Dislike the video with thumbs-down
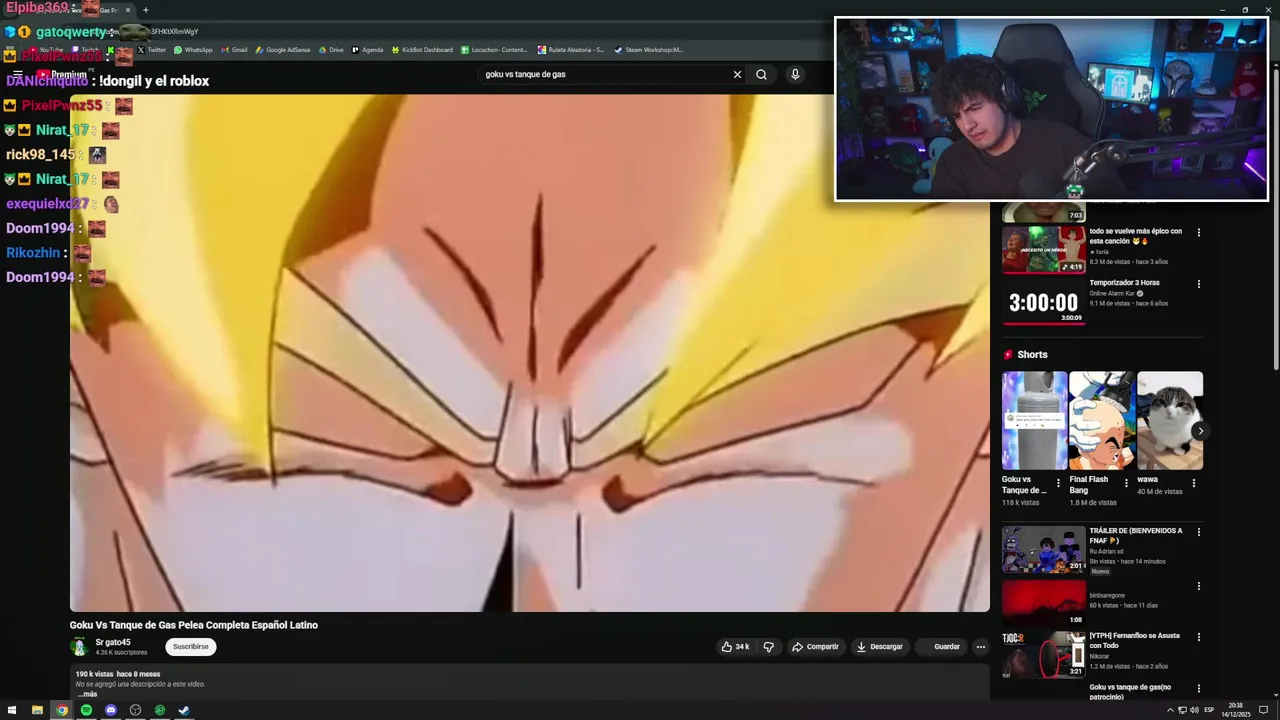This screenshot has height=720, width=1280. (768, 647)
